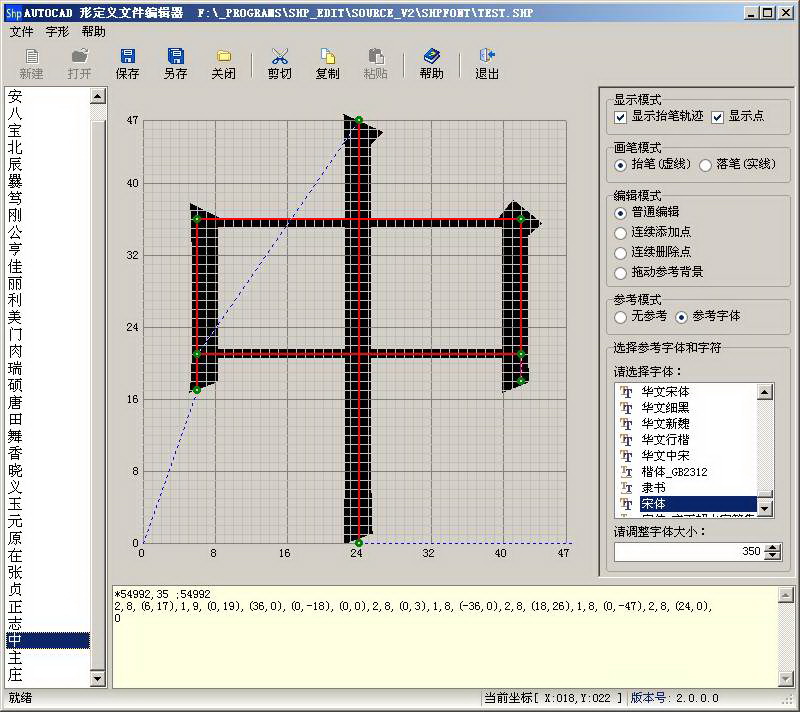Click the 粘贴 (Paste) toolbar icon
800x712 pixels.
coord(376,57)
